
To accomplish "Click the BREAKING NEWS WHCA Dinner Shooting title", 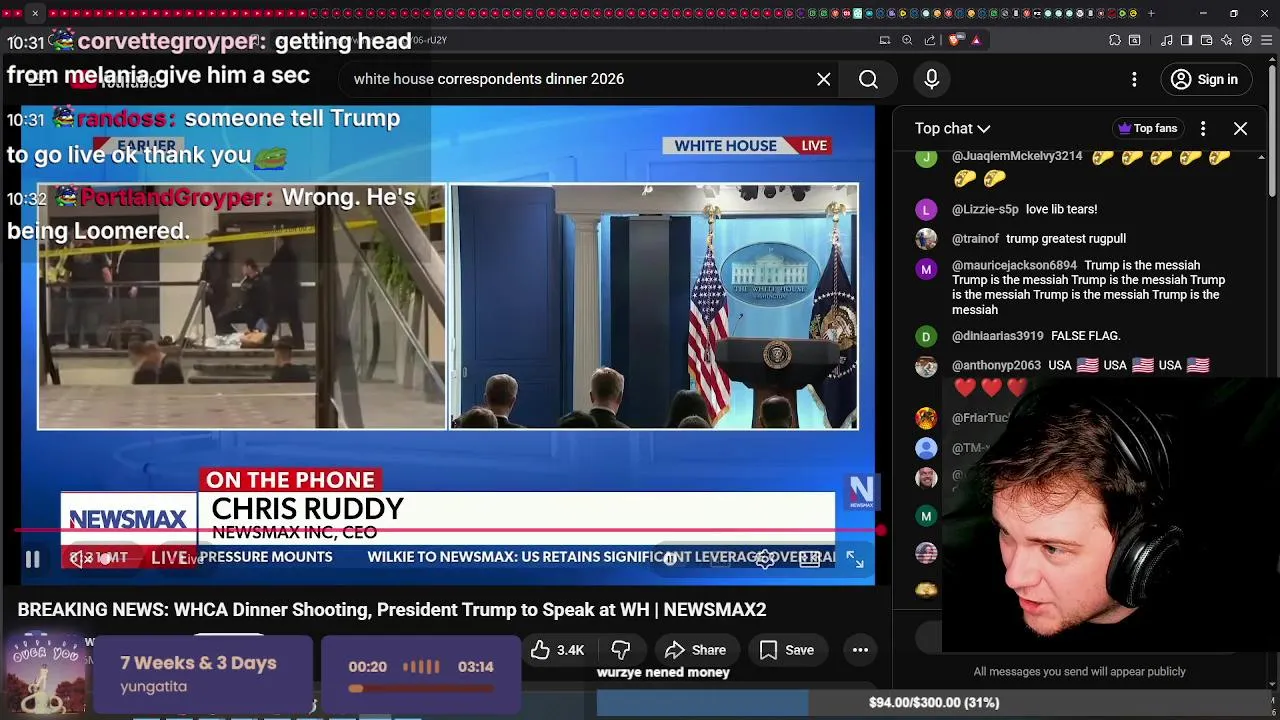I will point(392,609).
